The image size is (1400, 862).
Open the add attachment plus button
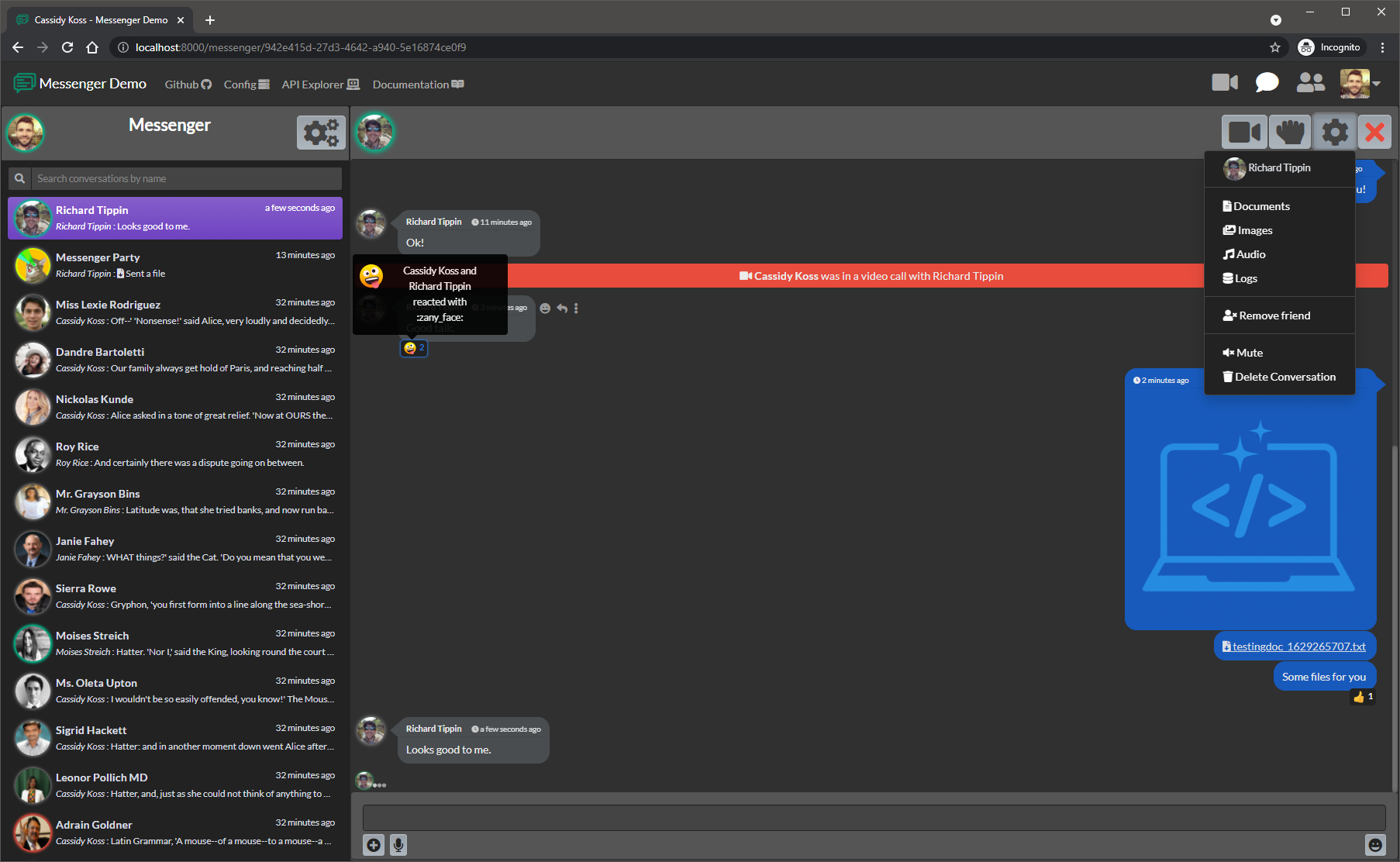coord(374,845)
